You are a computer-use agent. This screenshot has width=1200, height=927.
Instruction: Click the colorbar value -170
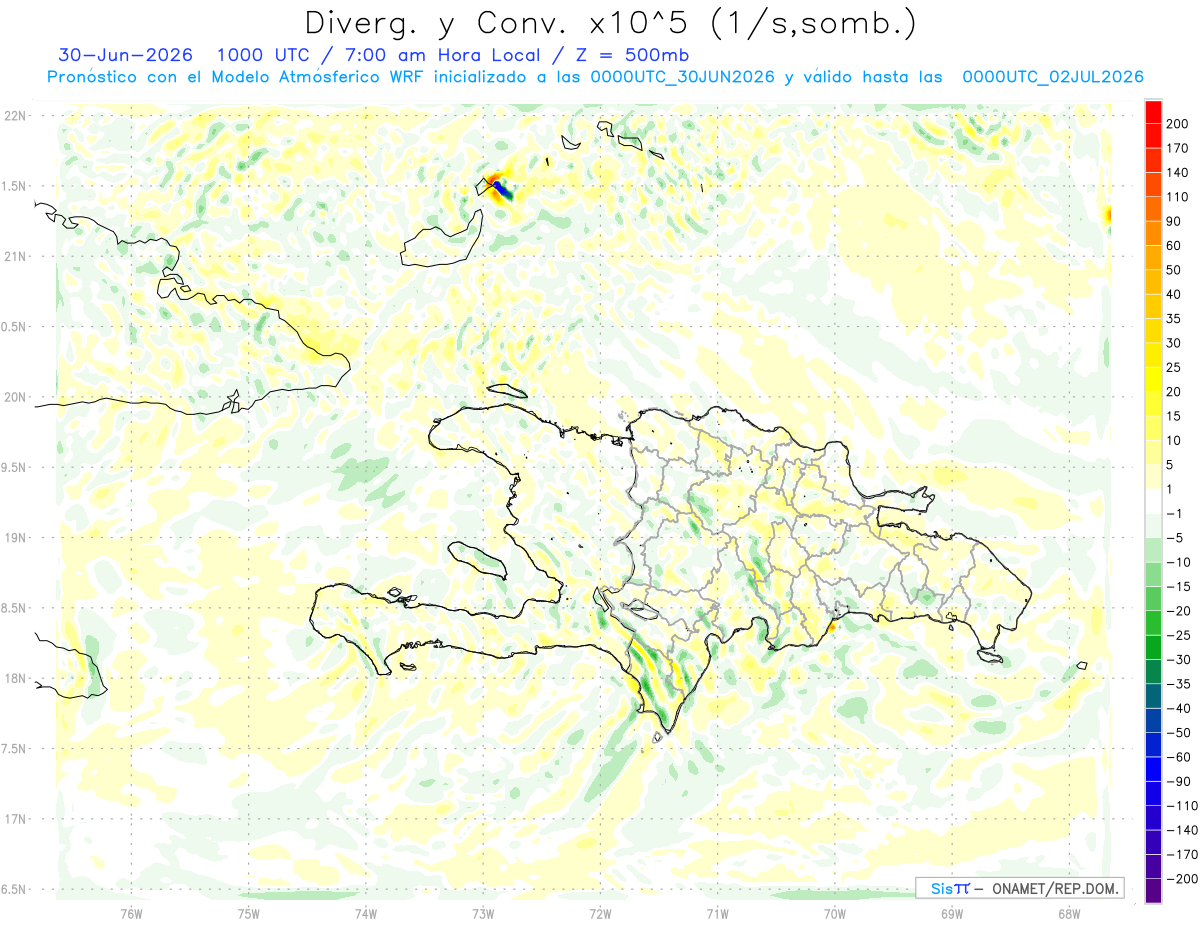click(1180, 855)
